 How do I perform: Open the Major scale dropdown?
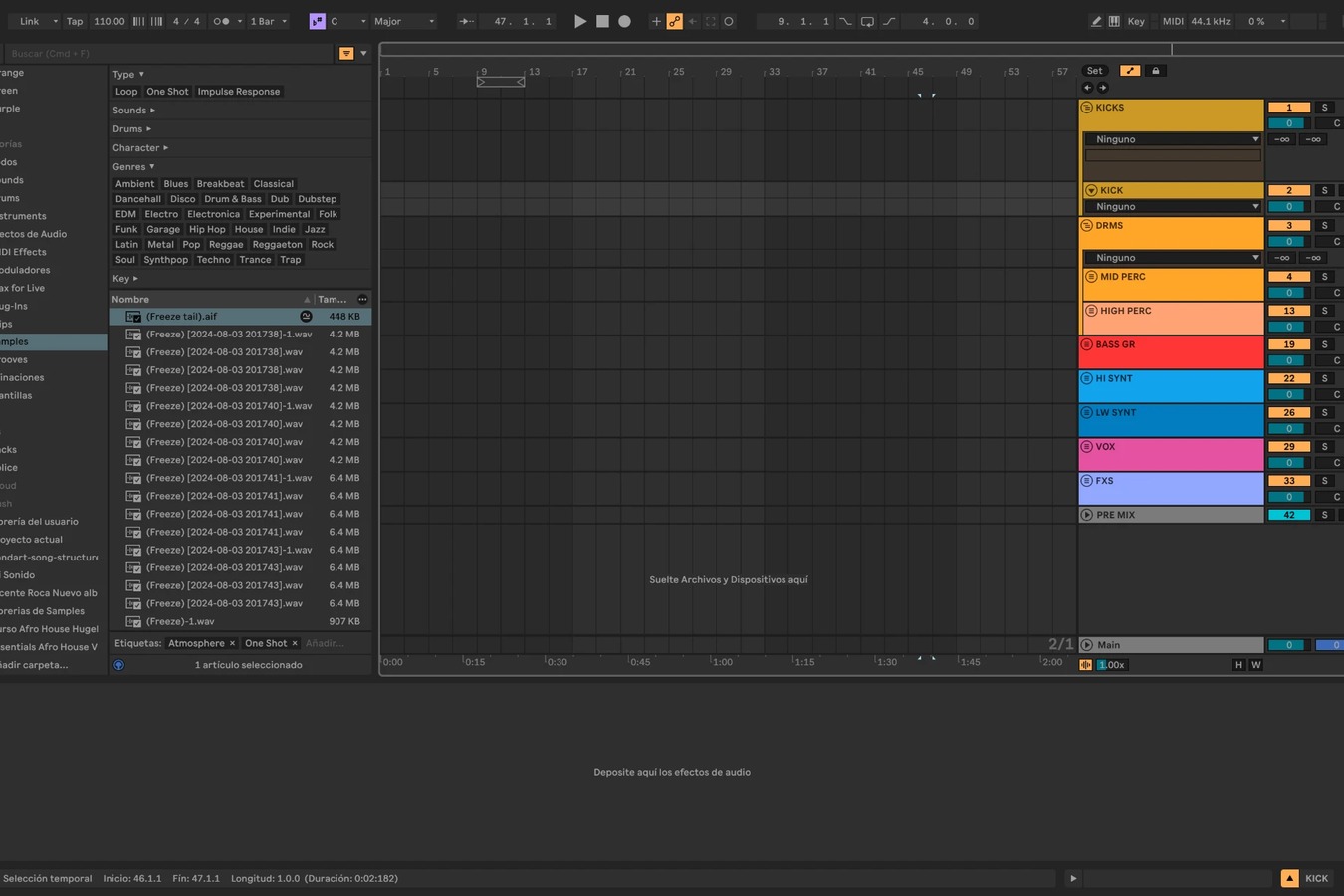(404, 21)
